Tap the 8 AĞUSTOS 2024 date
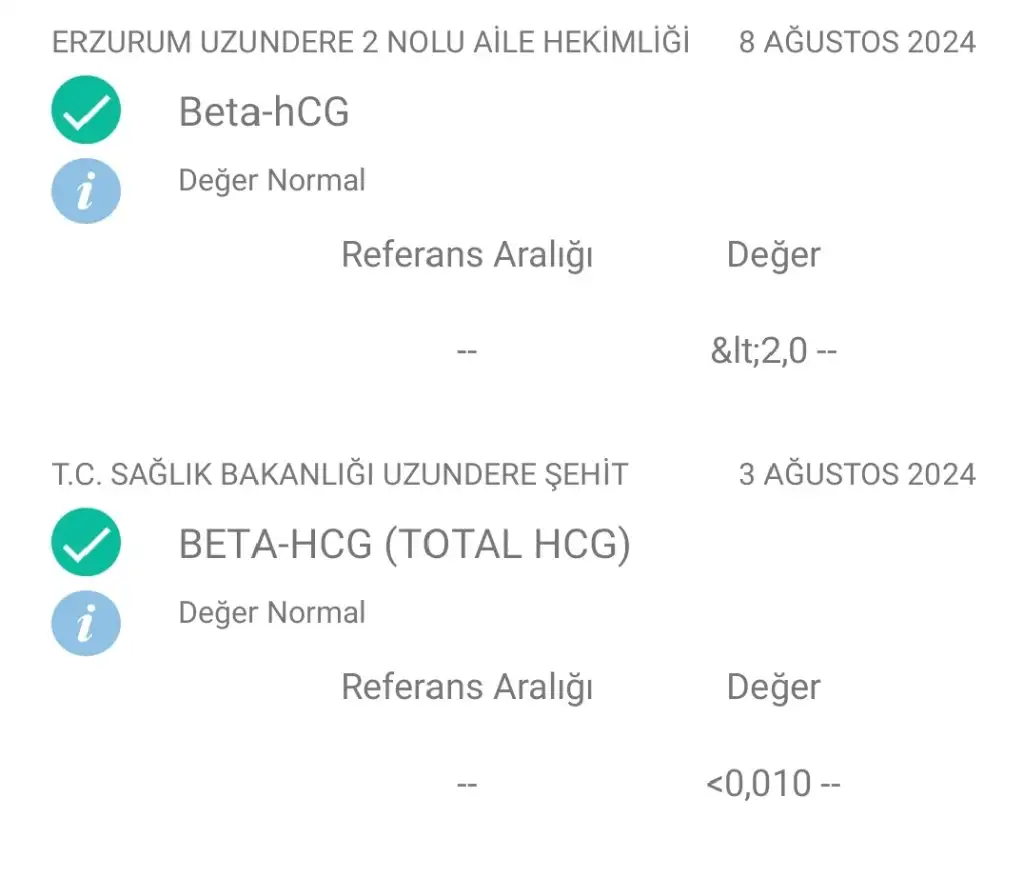The image size is (1024, 878). pos(857,42)
